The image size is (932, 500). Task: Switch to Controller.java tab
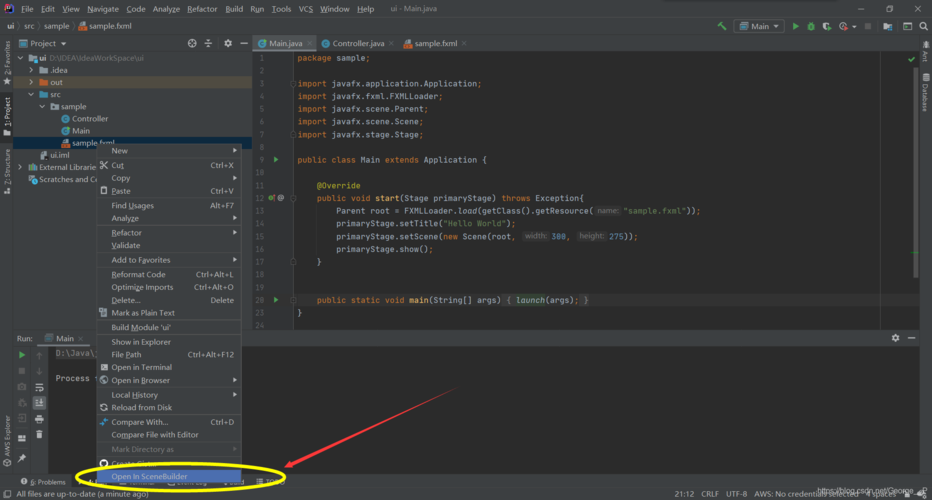click(x=357, y=43)
